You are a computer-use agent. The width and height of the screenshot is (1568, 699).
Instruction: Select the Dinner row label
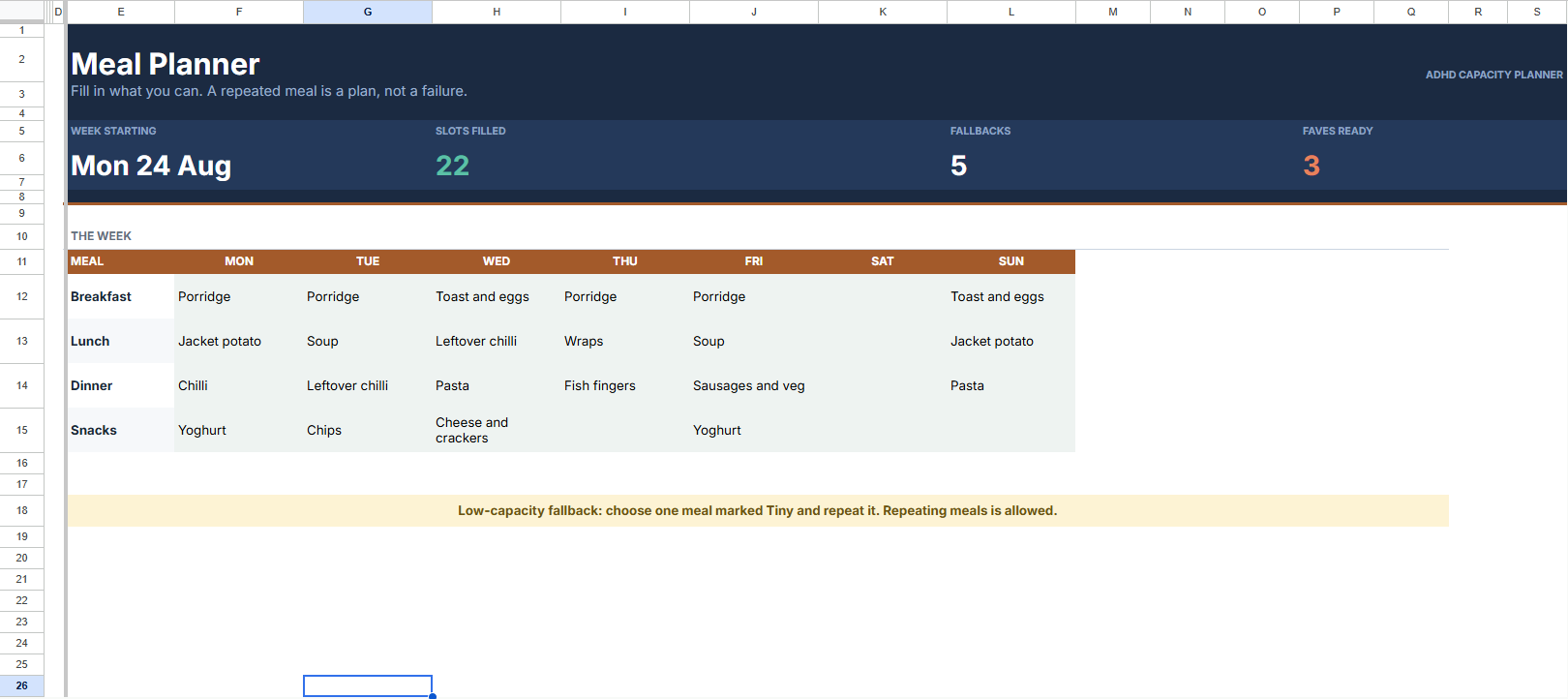(x=121, y=385)
